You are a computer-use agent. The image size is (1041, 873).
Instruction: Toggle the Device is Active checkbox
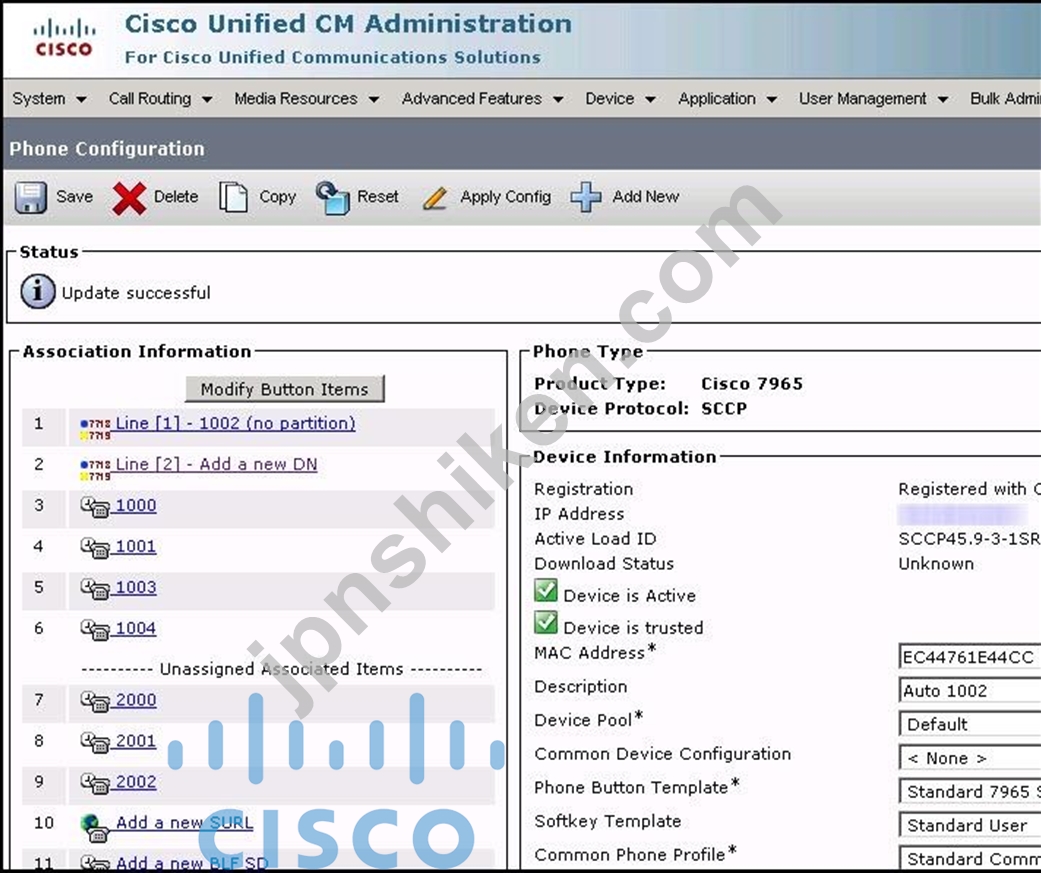(x=546, y=590)
